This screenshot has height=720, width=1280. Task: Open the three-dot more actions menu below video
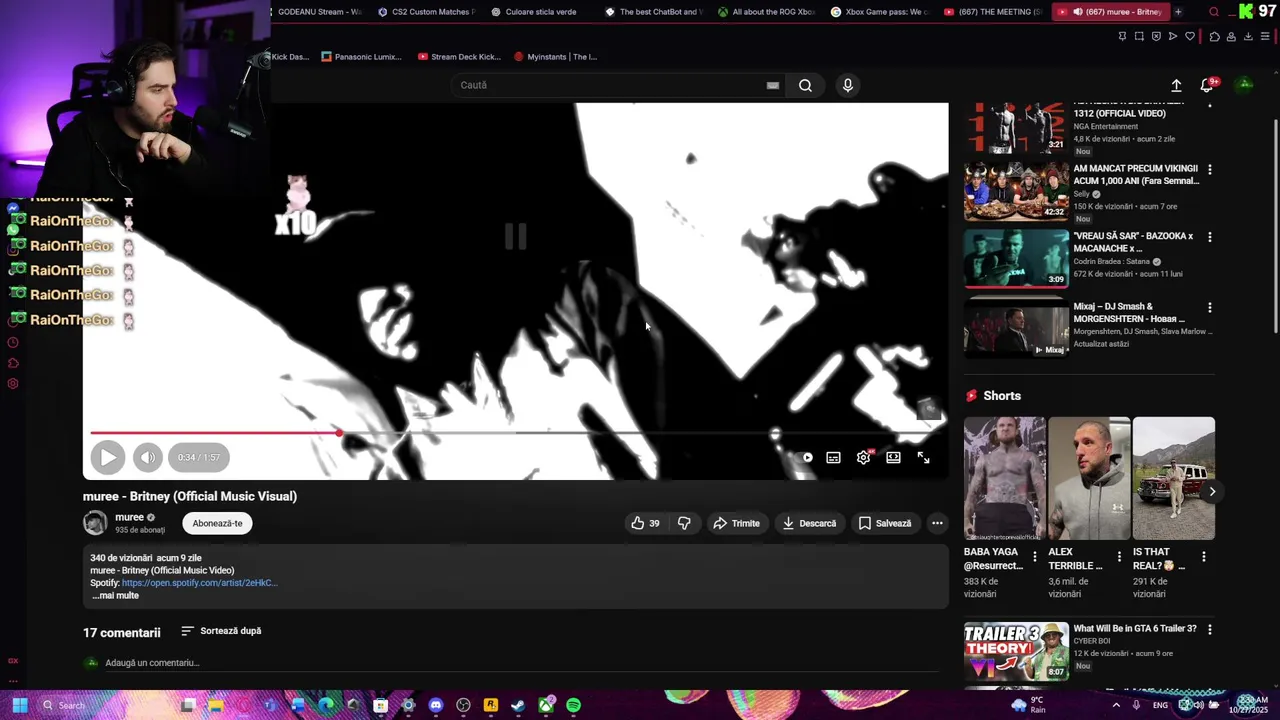pos(937,523)
